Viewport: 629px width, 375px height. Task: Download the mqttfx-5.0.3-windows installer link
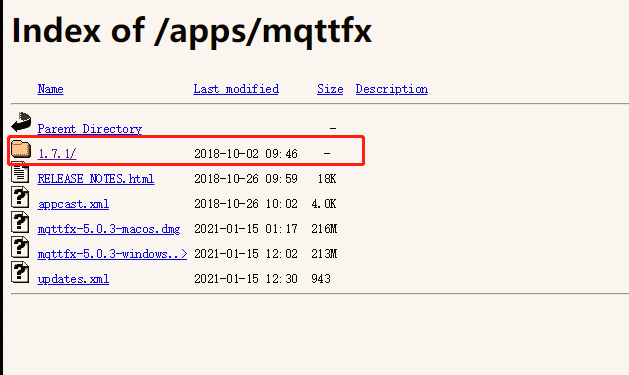pyautogui.click(x=112, y=254)
